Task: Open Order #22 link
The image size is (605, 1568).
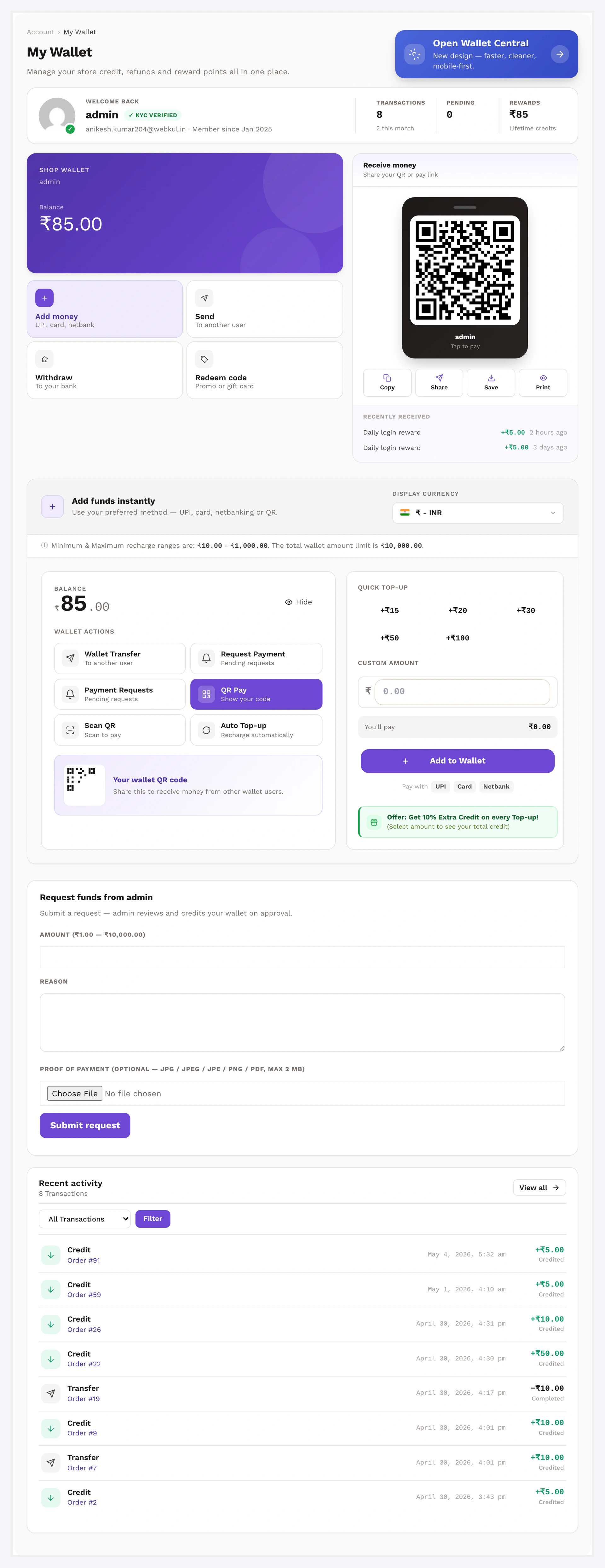Action: [84, 1364]
